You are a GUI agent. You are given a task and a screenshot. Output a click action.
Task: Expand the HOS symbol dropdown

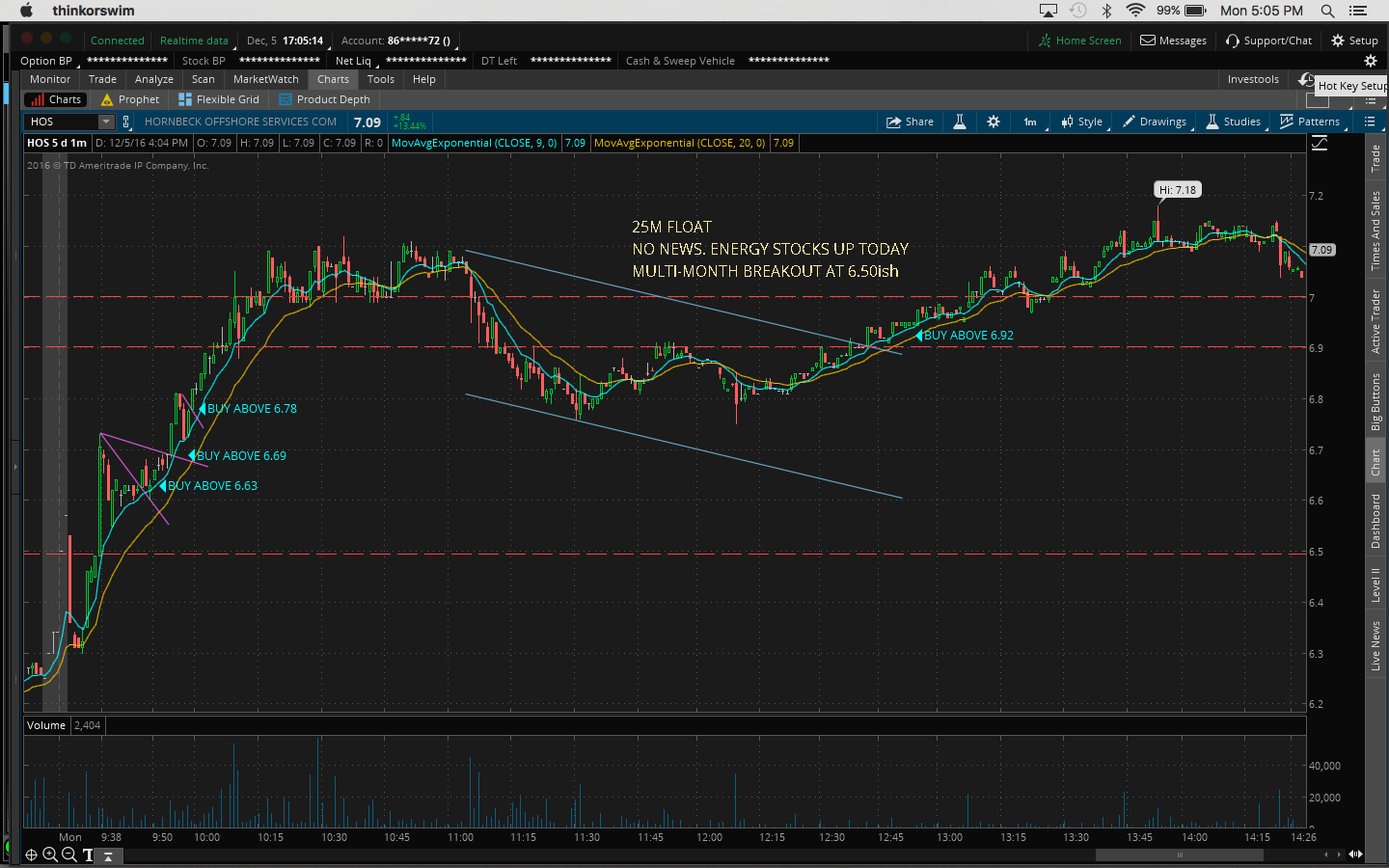(105, 122)
